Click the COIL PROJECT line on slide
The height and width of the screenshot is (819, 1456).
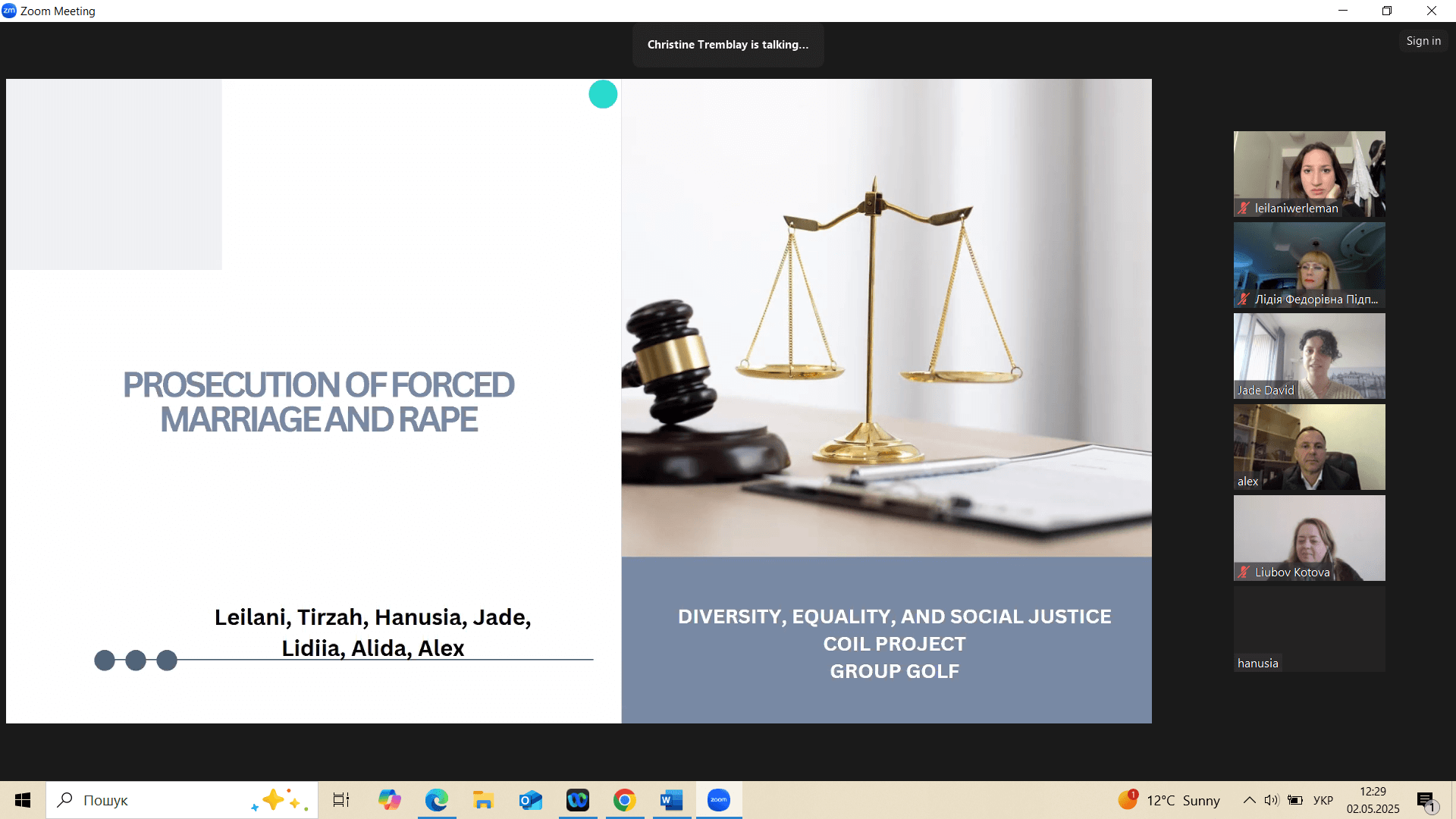(894, 644)
